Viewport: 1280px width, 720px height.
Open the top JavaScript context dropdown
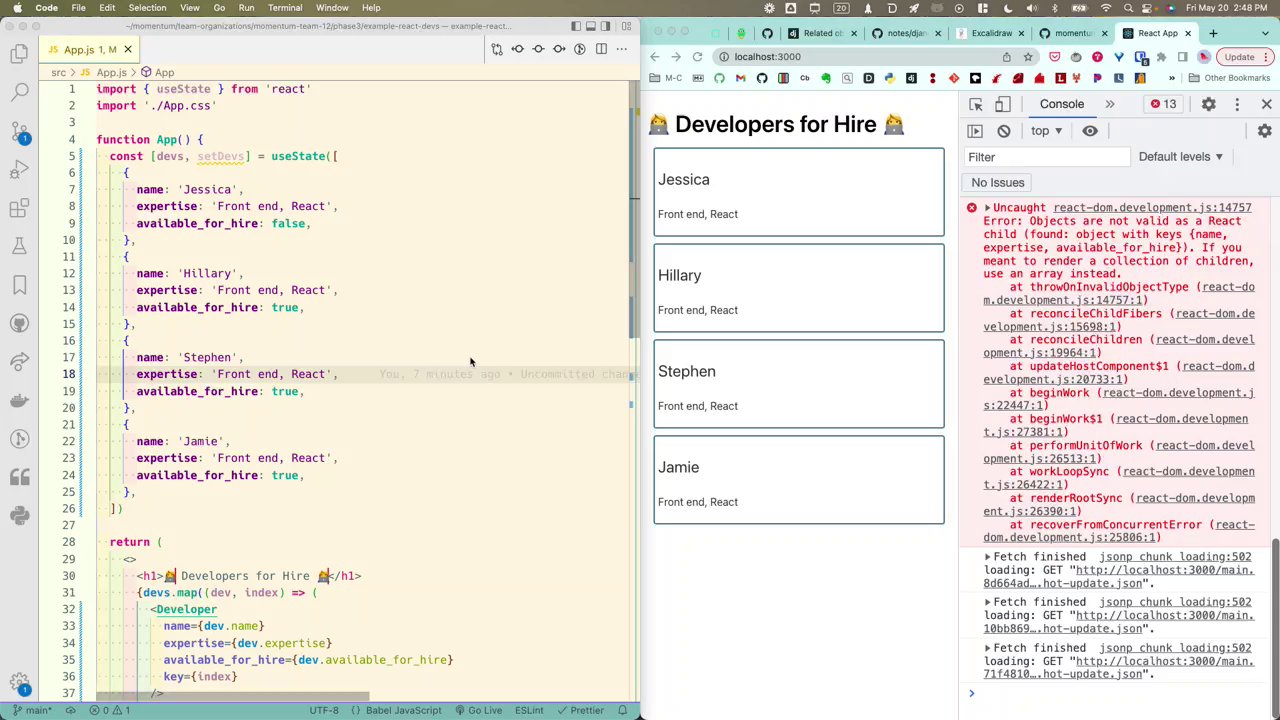1046,131
